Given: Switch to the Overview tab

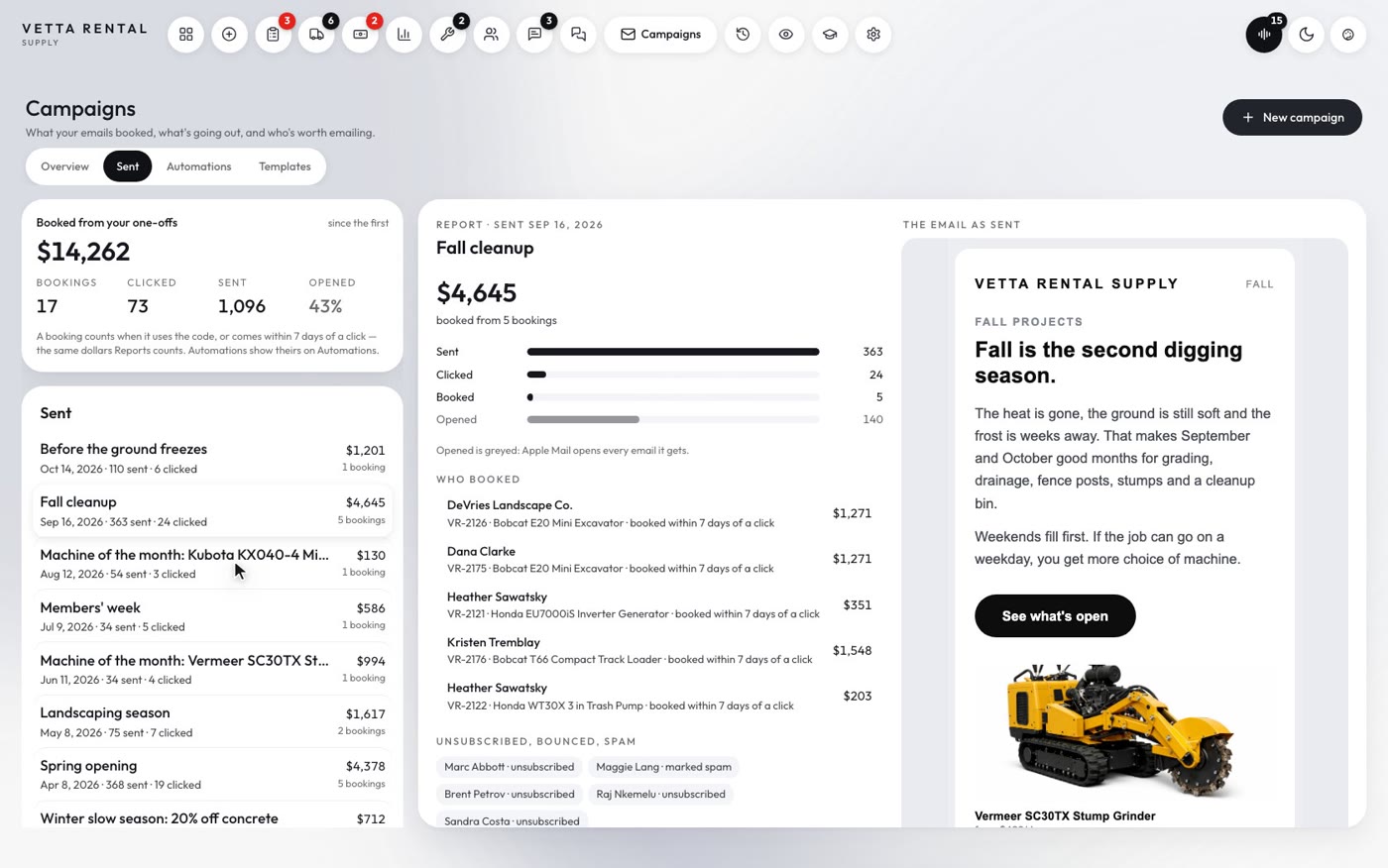Looking at the screenshot, I should [x=64, y=166].
